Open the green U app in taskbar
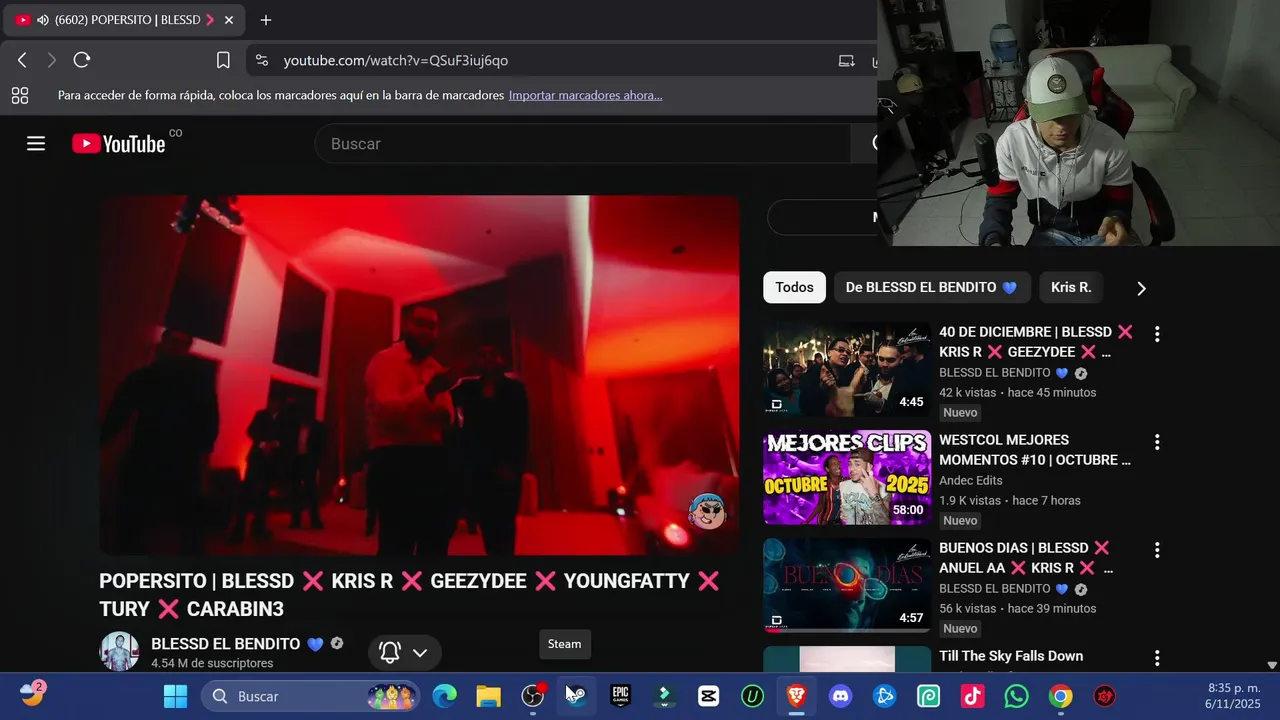1280x720 pixels. (752, 696)
